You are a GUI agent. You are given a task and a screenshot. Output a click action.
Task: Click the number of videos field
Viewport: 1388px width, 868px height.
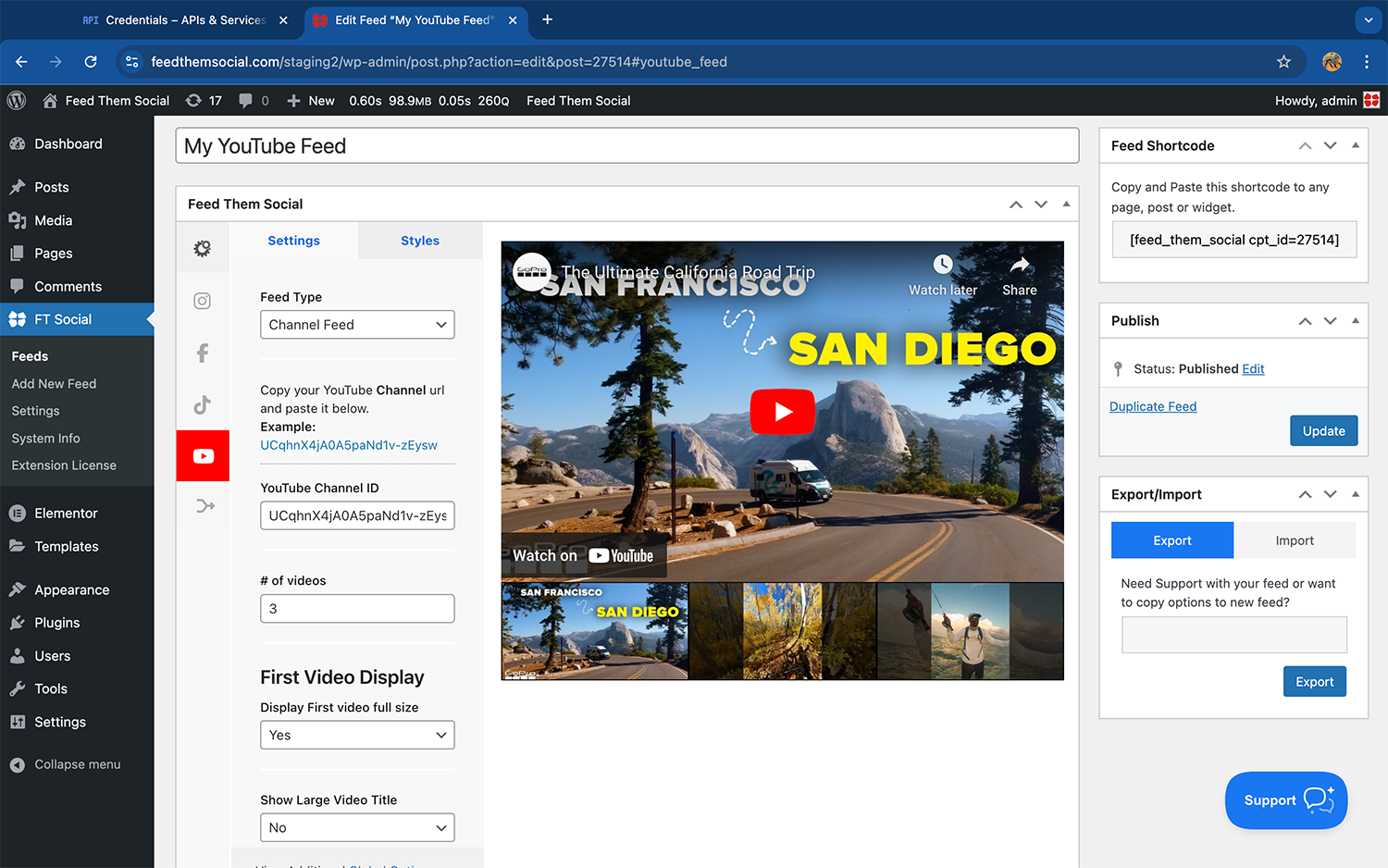[x=357, y=609]
